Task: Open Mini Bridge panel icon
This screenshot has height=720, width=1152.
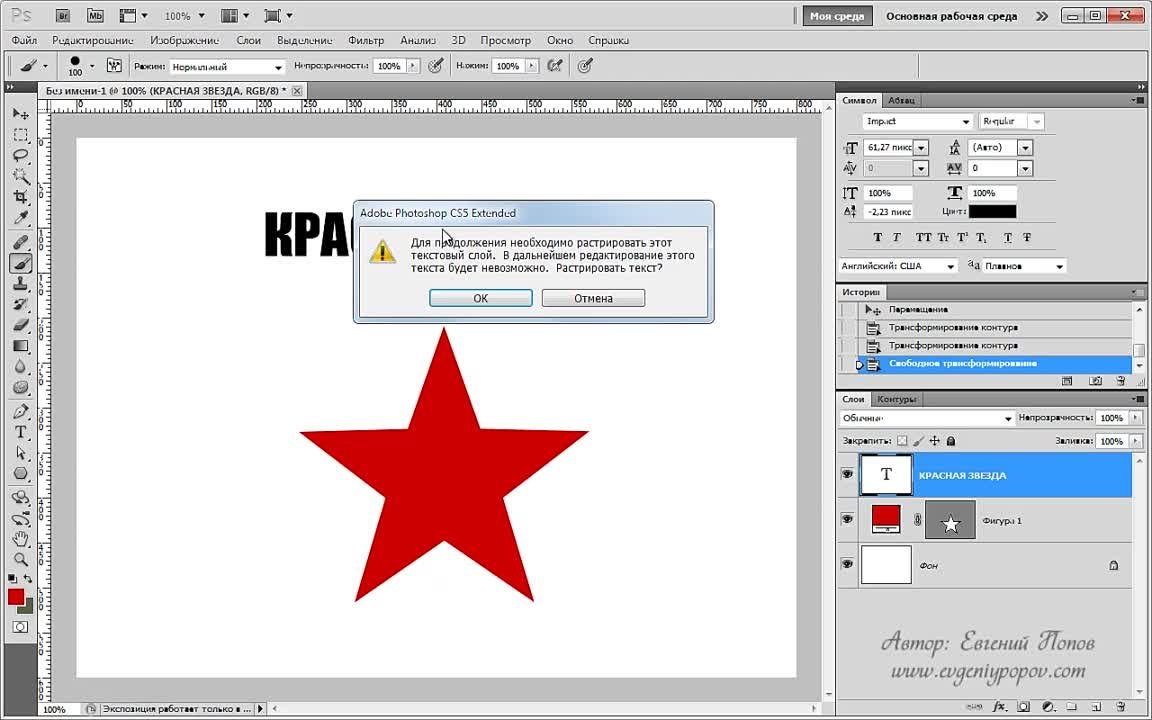Action: tap(95, 16)
